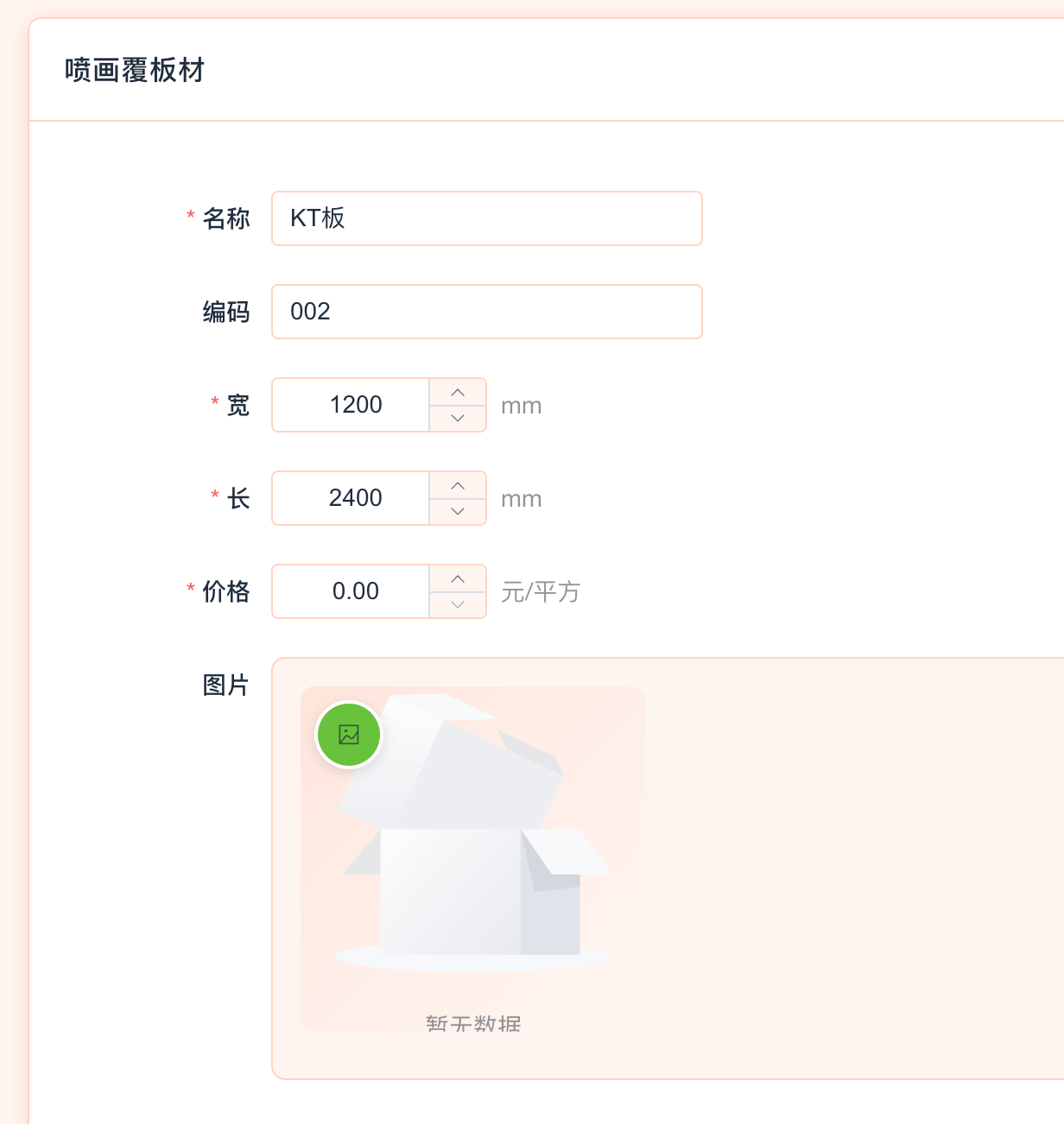Click the 价格 field label
The width and height of the screenshot is (1064, 1124).
click(x=225, y=591)
